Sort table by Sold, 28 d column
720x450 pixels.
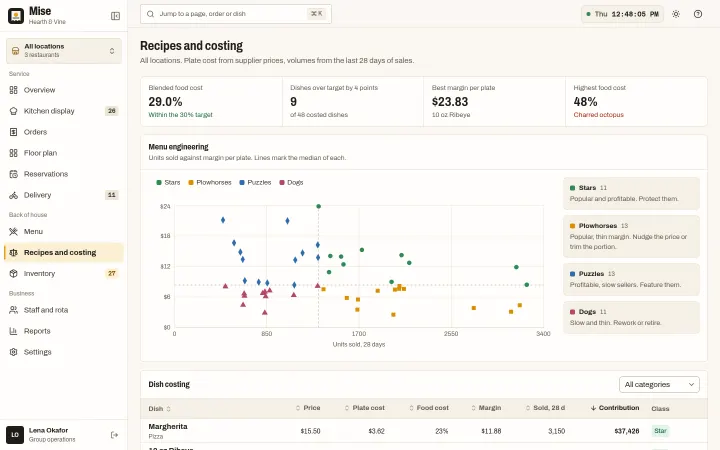pos(545,408)
